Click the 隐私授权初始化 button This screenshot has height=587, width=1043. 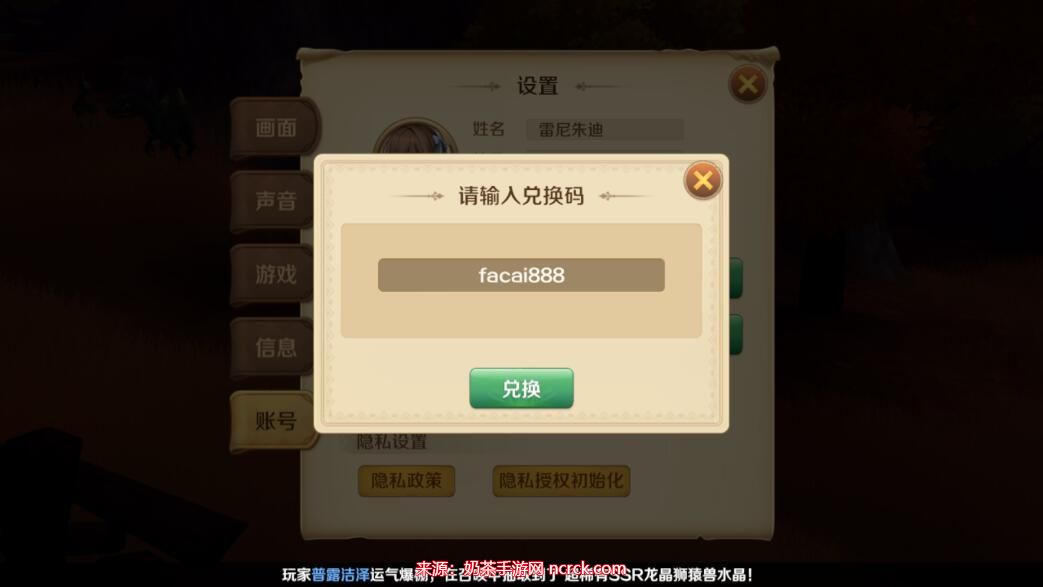coord(561,481)
